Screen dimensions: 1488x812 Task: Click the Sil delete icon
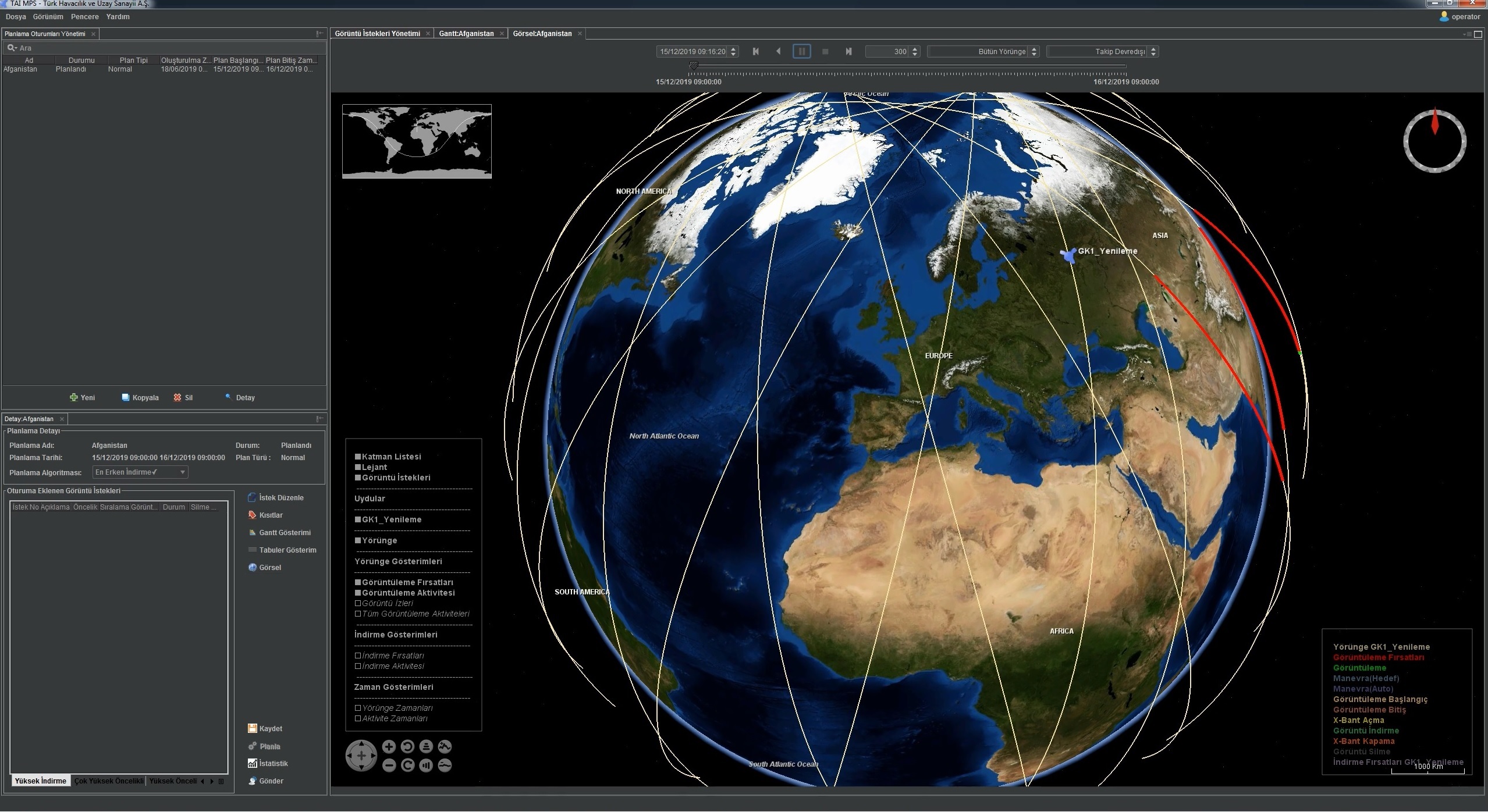tap(177, 398)
